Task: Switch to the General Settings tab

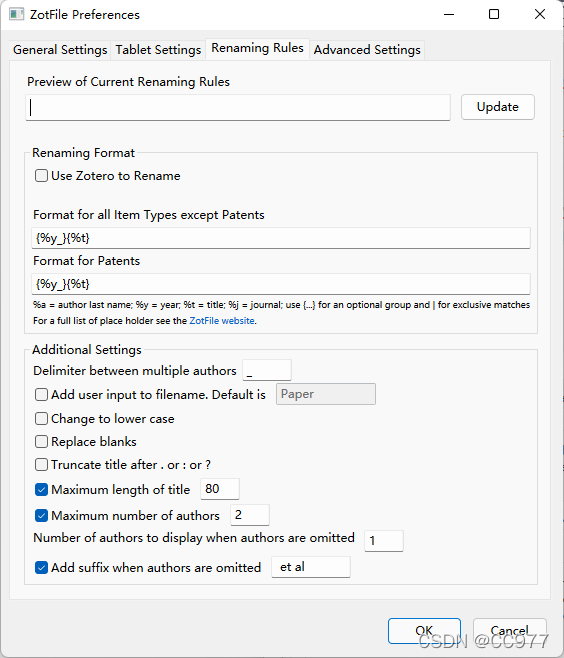Action: pyautogui.click(x=60, y=50)
